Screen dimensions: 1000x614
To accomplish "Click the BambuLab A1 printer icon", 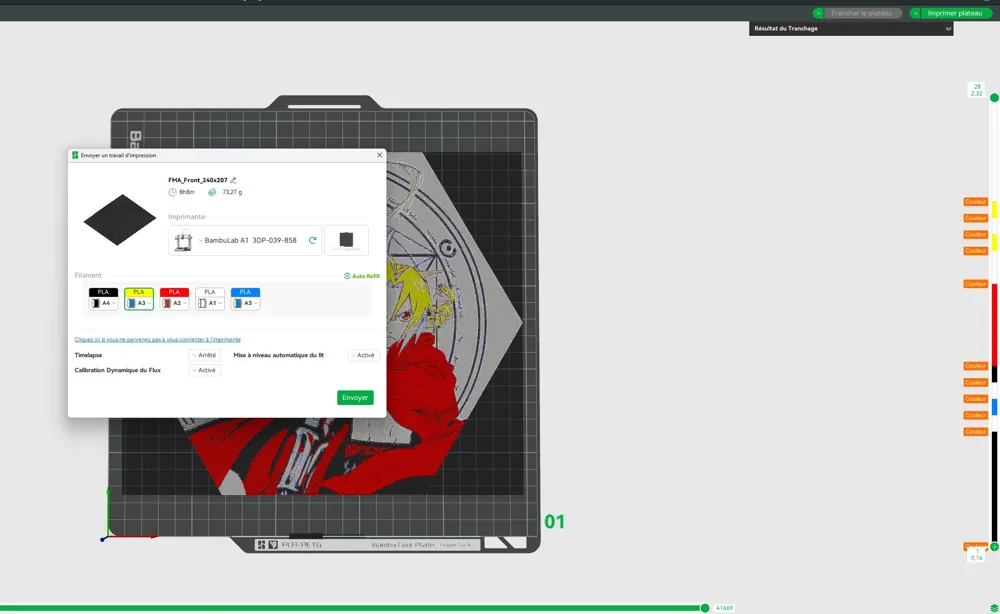I will point(183,241).
